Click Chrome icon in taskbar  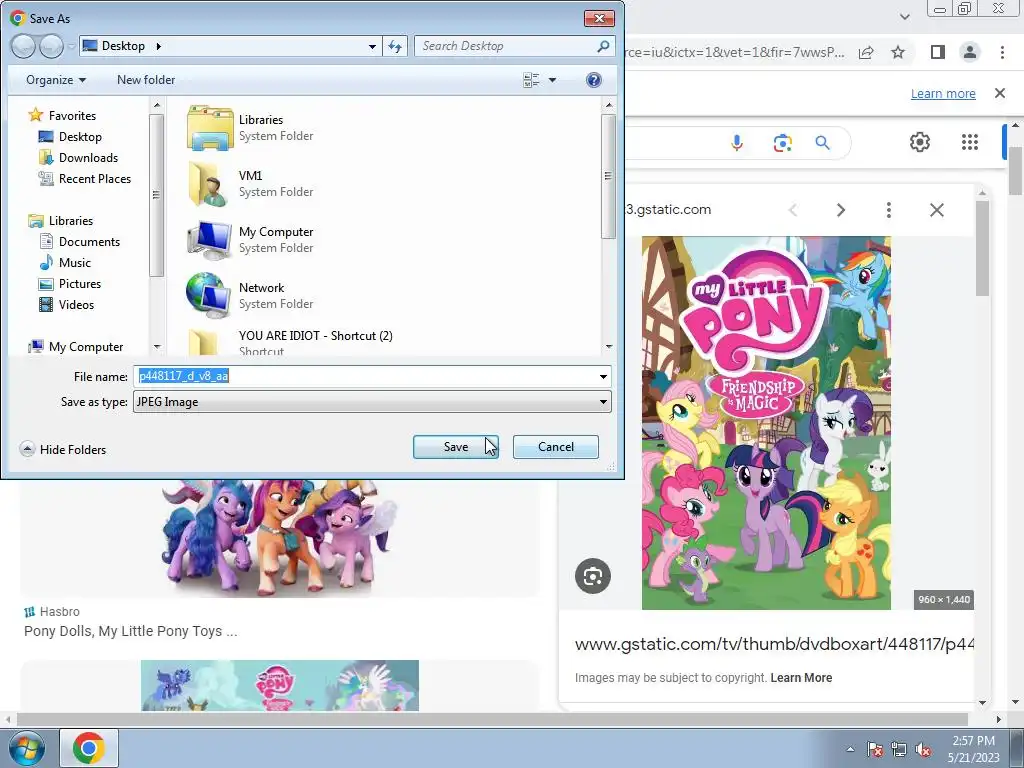pyautogui.click(x=89, y=748)
